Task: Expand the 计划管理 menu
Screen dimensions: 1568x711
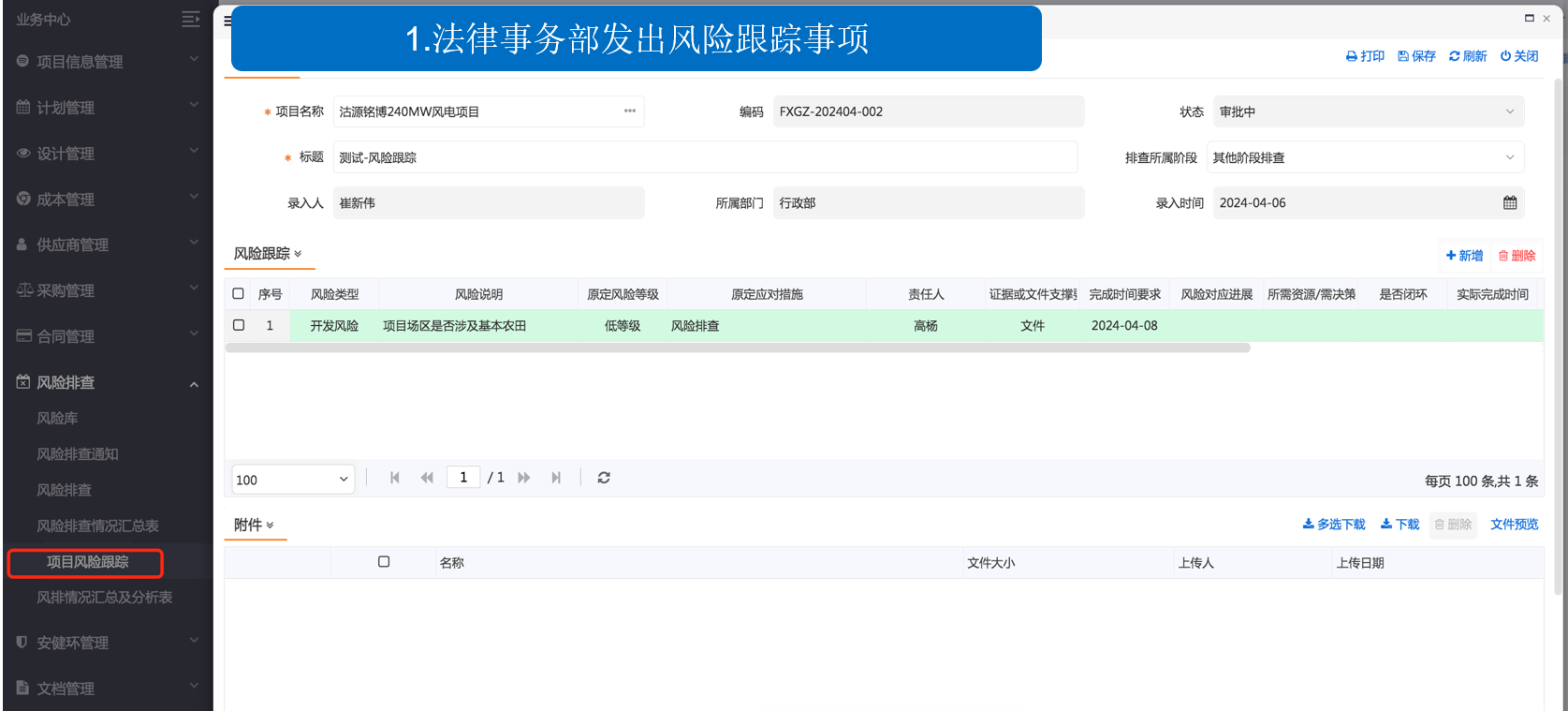Action: click(108, 108)
